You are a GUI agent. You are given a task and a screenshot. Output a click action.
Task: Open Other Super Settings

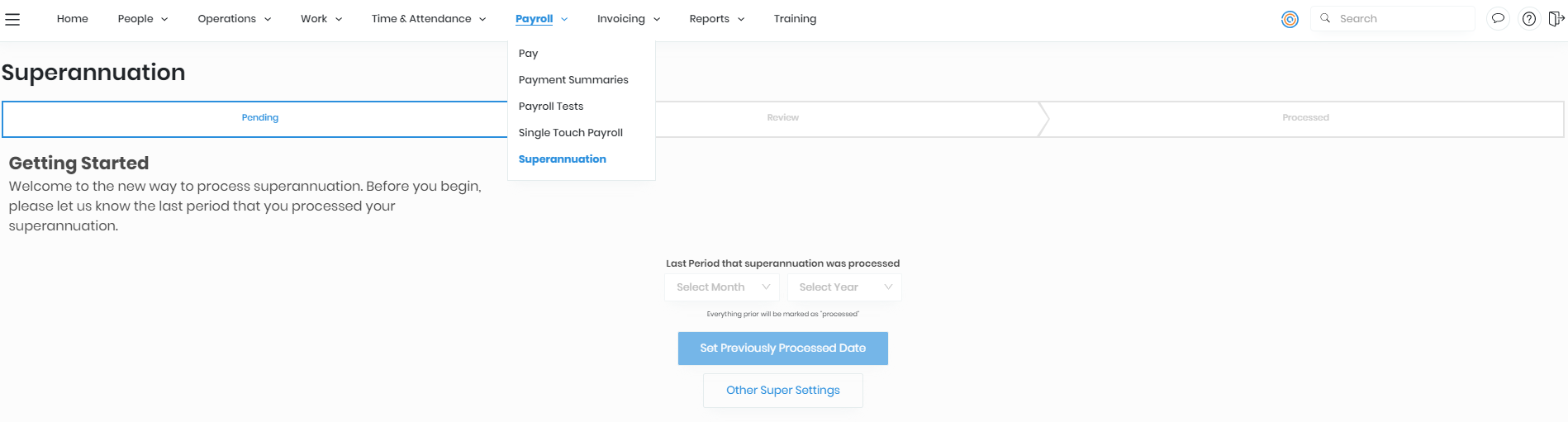[x=782, y=391]
